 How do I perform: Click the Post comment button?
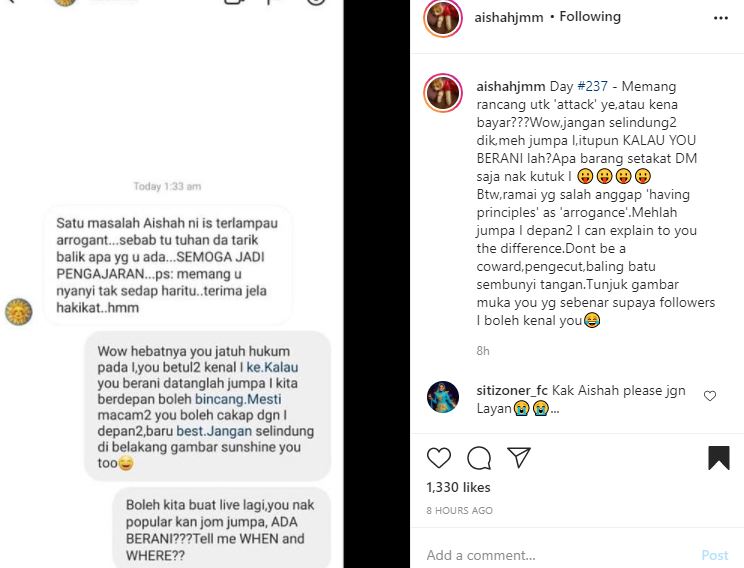(715, 555)
